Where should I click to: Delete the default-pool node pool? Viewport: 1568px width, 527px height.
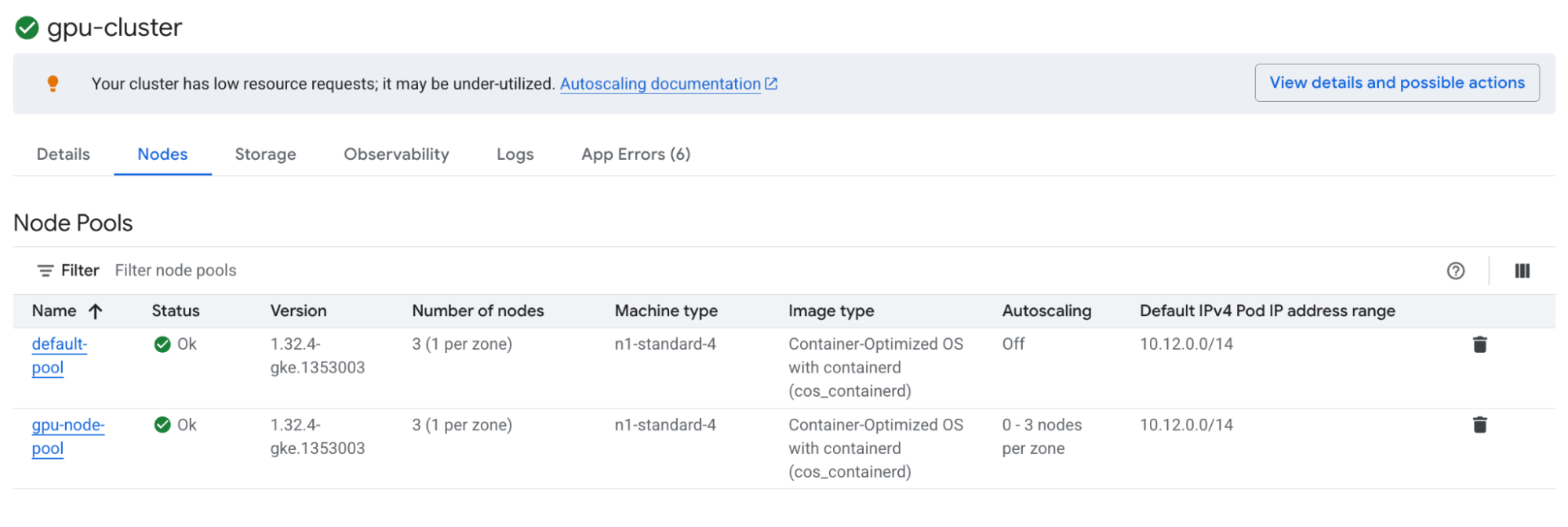(1479, 344)
